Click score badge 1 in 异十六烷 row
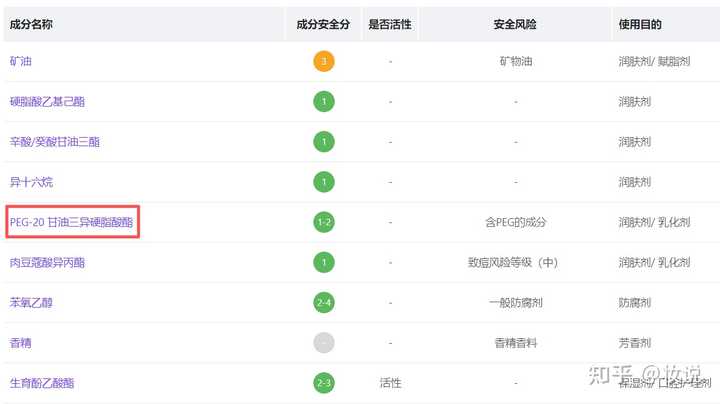This screenshot has width=720, height=404. pos(323,182)
